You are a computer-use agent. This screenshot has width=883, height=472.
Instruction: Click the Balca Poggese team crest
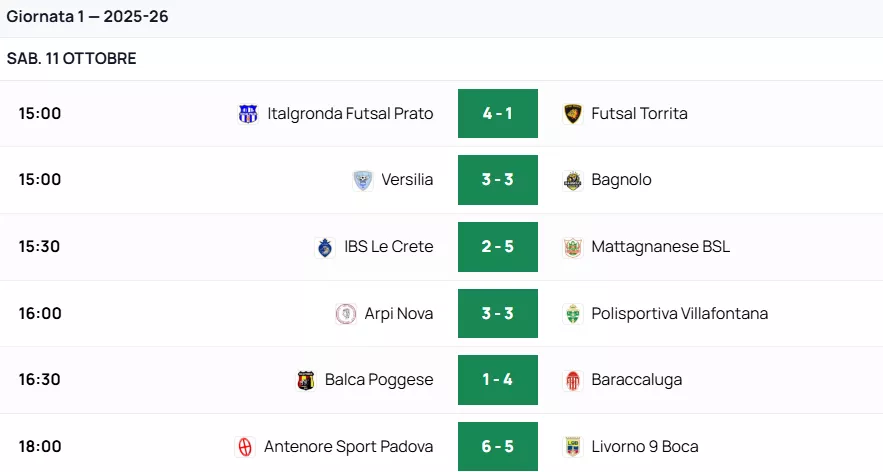(x=306, y=380)
